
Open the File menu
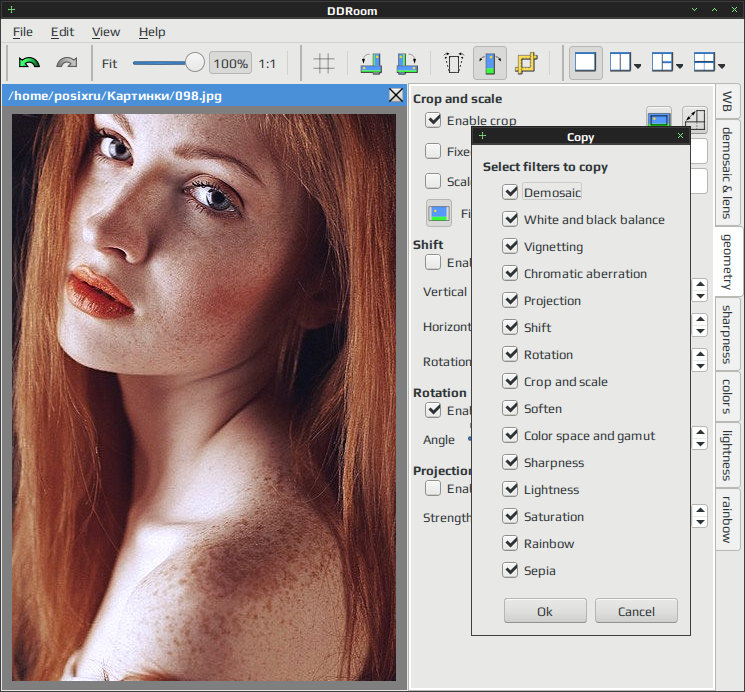23,32
